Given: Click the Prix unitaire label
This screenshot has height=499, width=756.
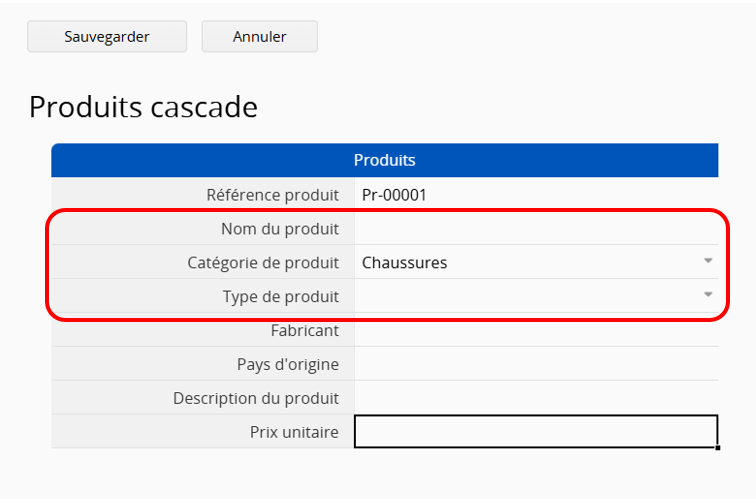Looking at the screenshot, I should pyautogui.click(x=294, y=432).
